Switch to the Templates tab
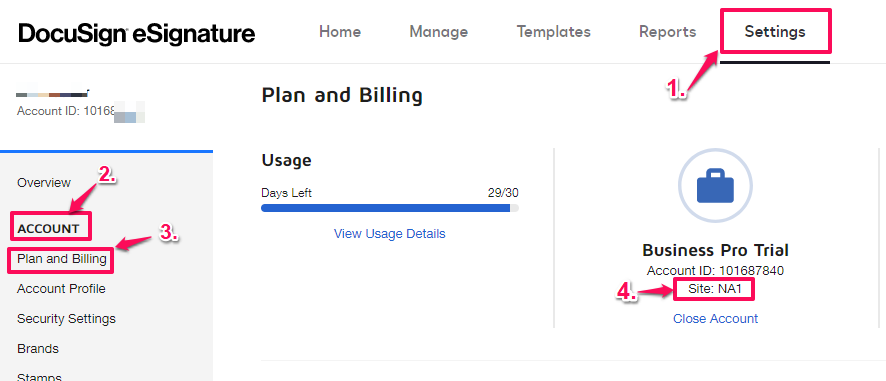Image resolution: width=886 pixels, height=381 pixels. pos(553,32)
